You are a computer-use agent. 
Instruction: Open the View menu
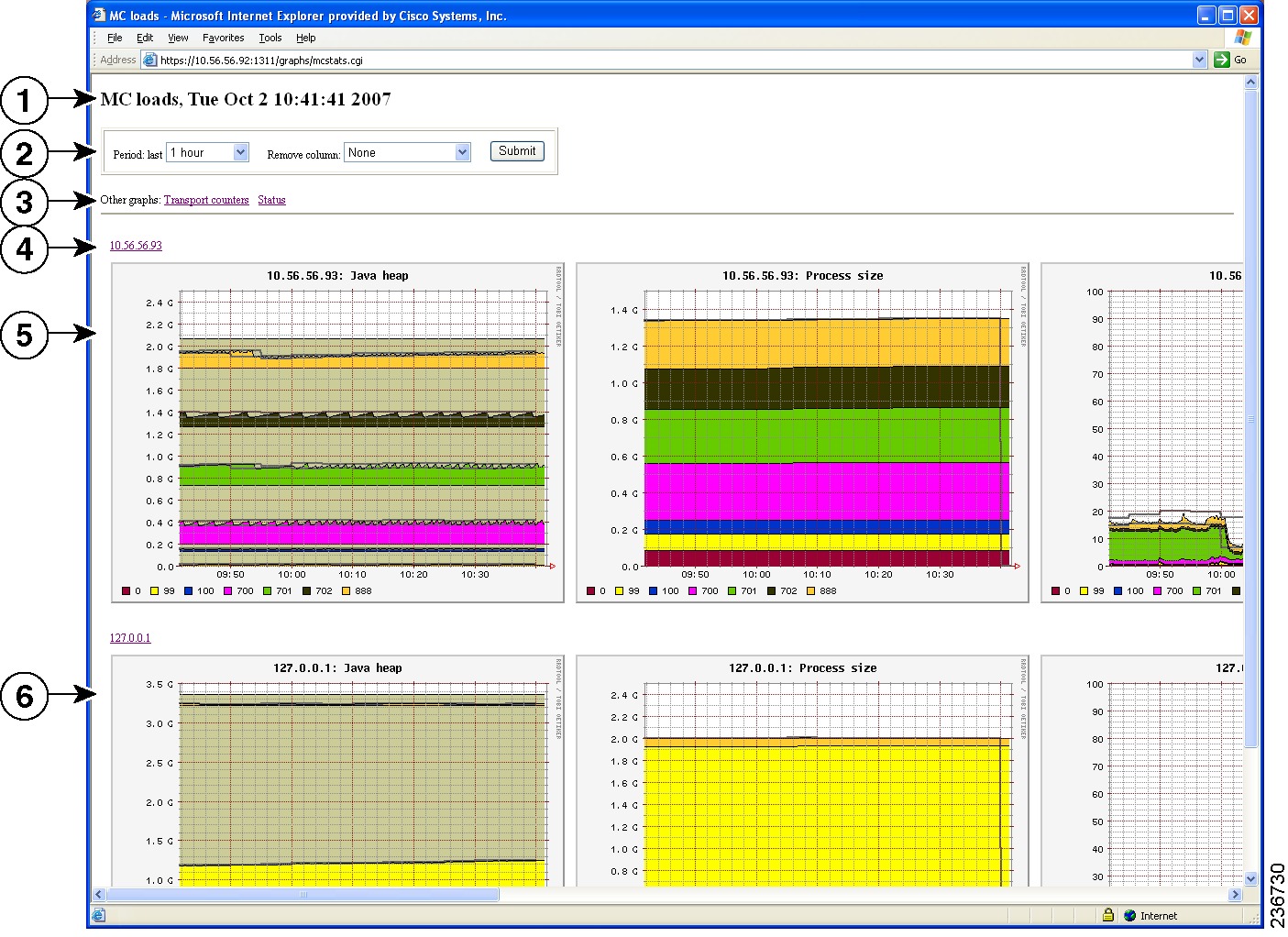tap(178, 38)
